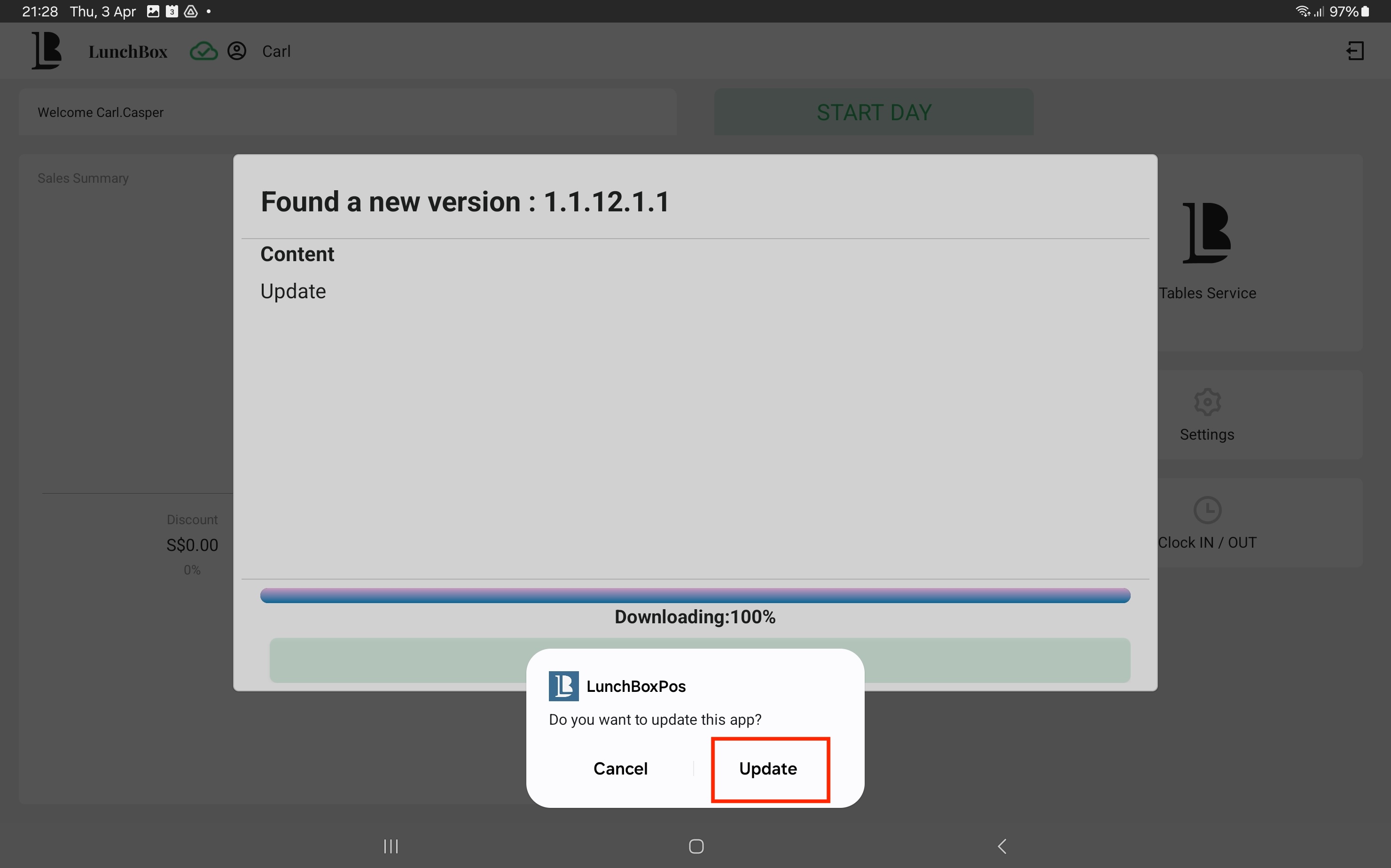Click the 'Downloading:100%' status text
Screen dimensions: 1391x868
click(695, 617)
